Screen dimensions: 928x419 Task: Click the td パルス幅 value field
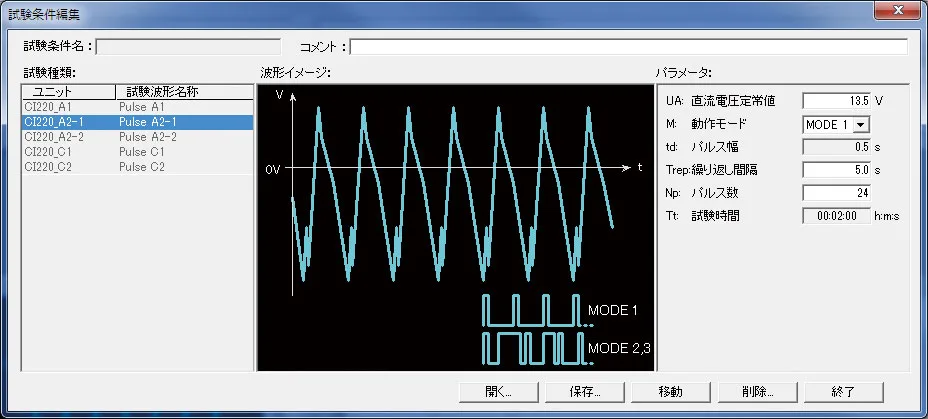(837, 147)
